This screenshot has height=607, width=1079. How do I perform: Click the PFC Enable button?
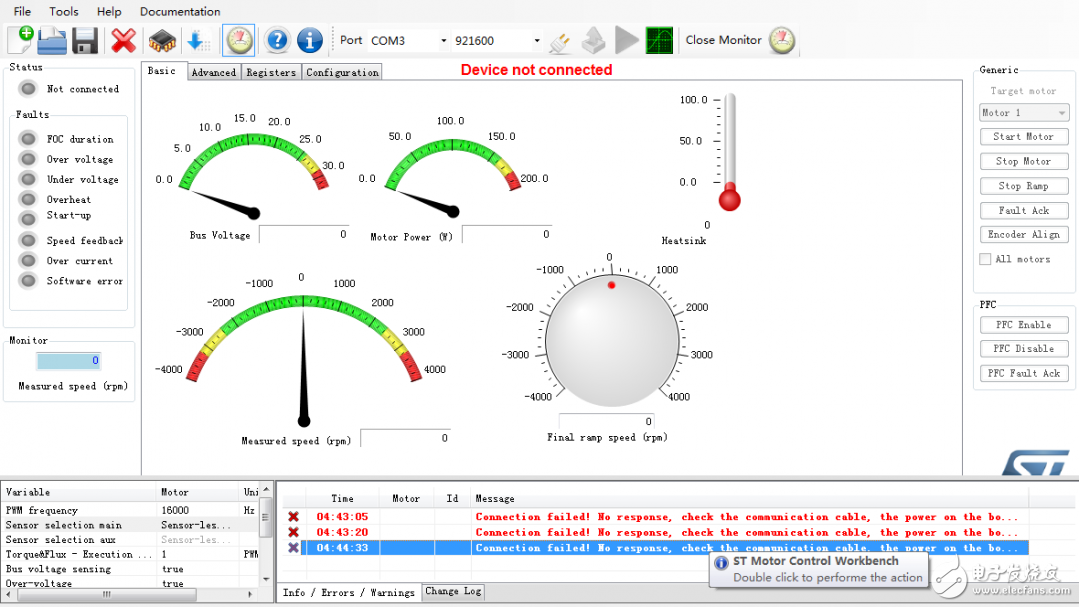[x=1024, y=325]
